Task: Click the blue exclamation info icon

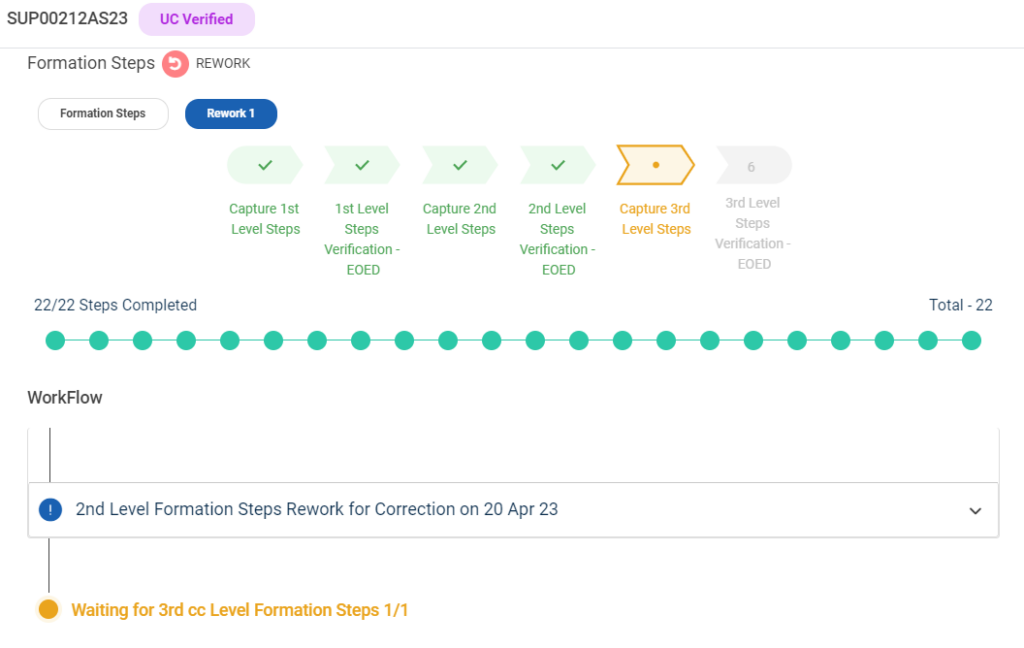Action: pos(50,510)
